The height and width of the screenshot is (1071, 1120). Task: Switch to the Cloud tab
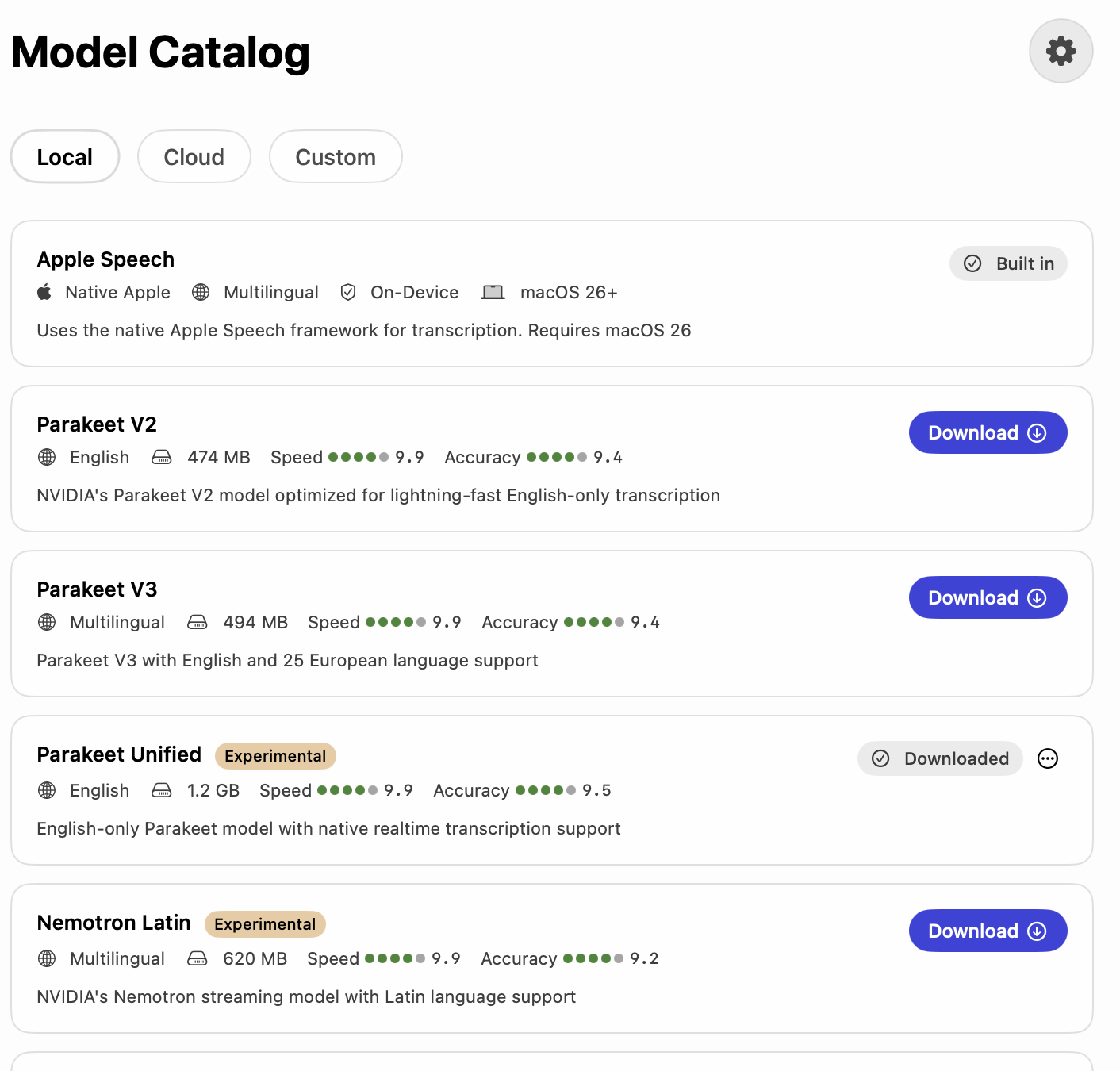194,157
